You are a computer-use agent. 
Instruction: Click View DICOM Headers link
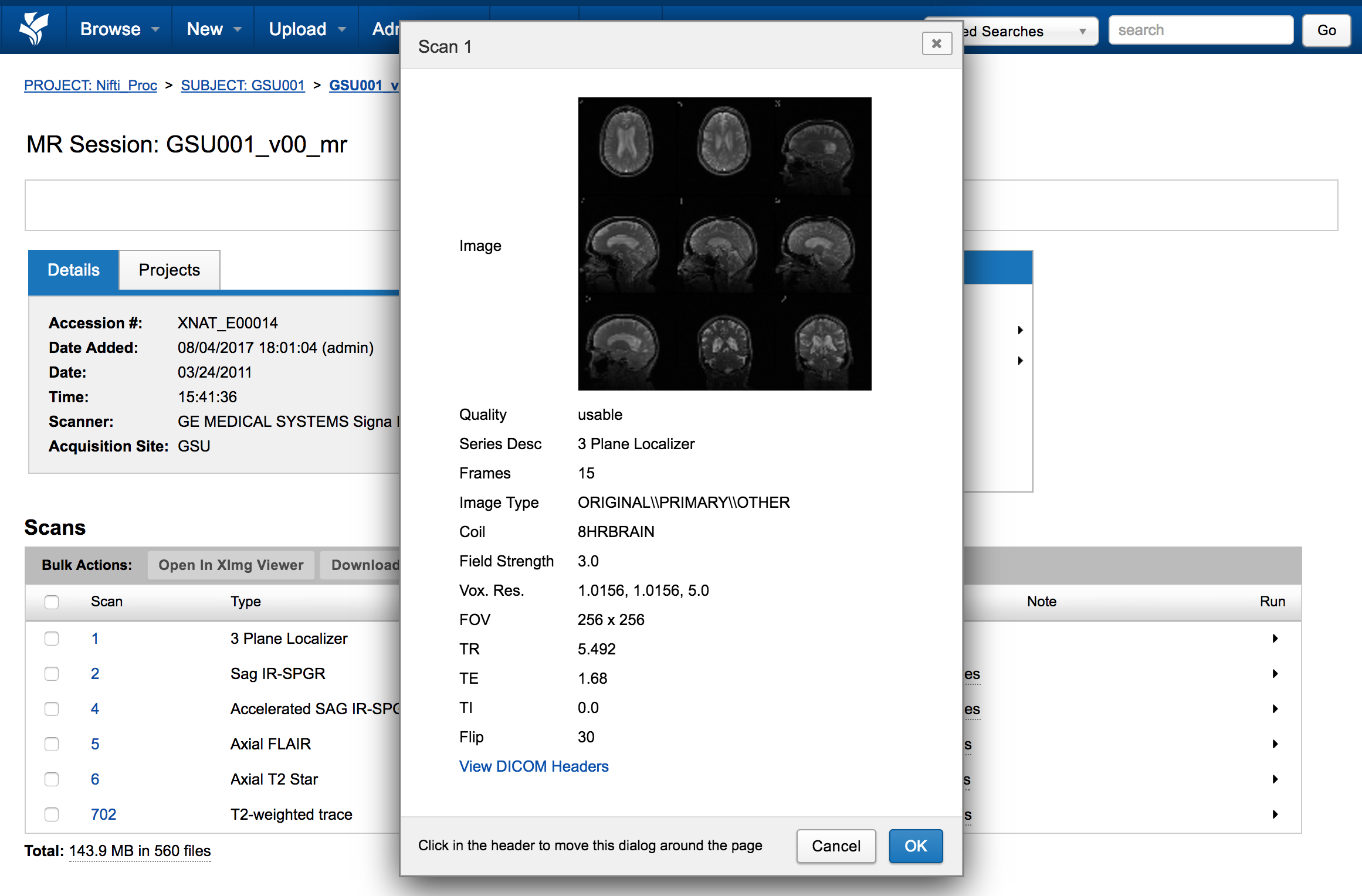point(533,766)
